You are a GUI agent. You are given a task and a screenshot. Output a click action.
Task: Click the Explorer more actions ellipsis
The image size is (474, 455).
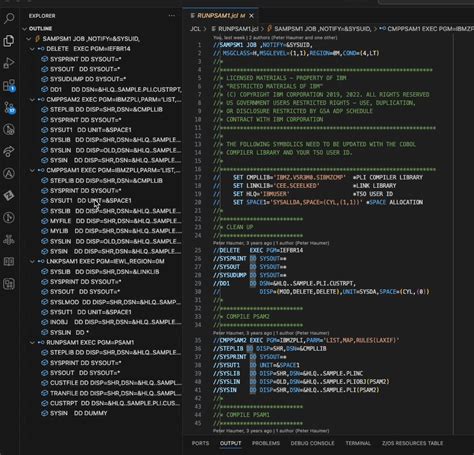(172, 16)
